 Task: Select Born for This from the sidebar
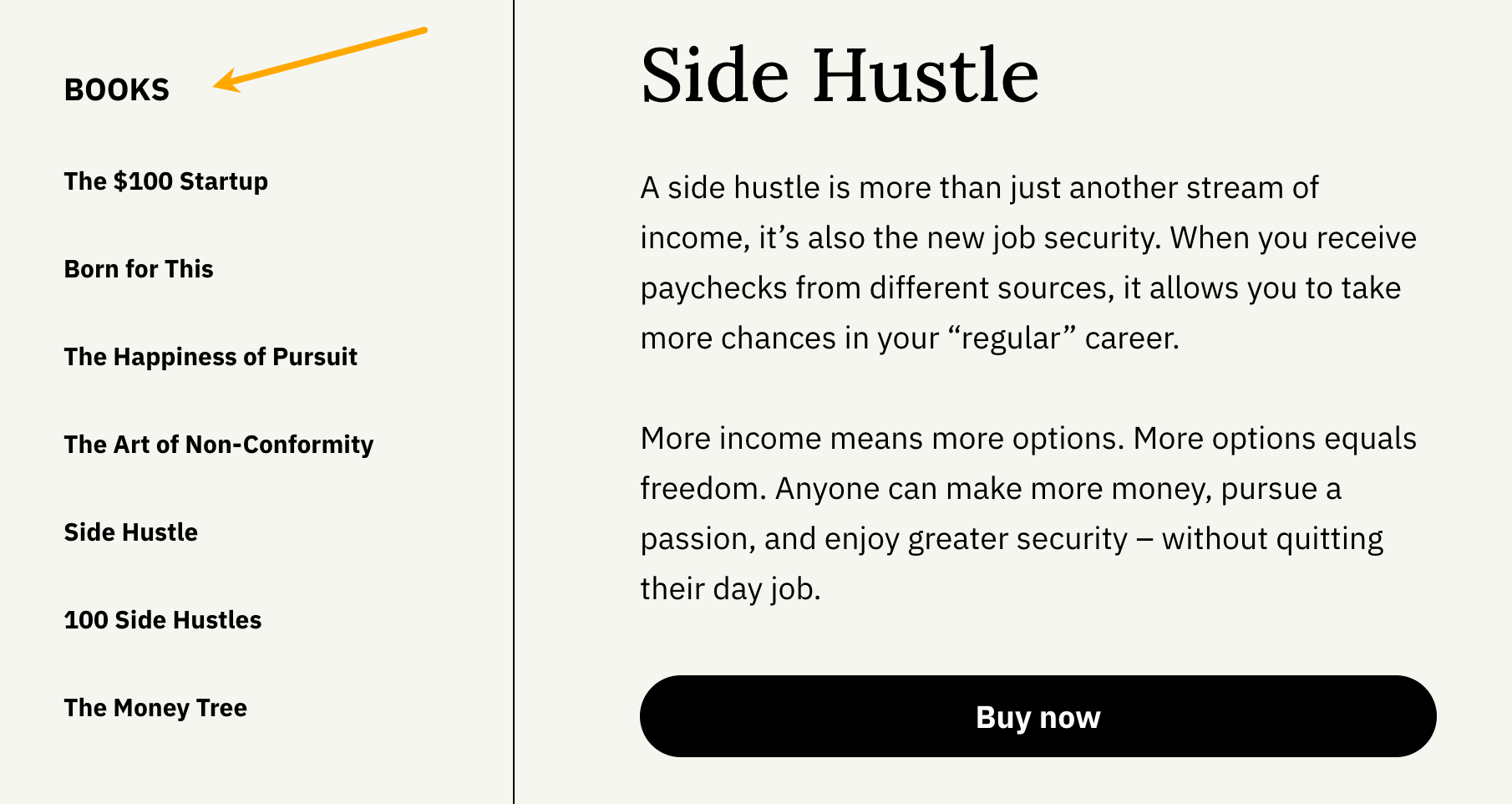coord(139,269)
